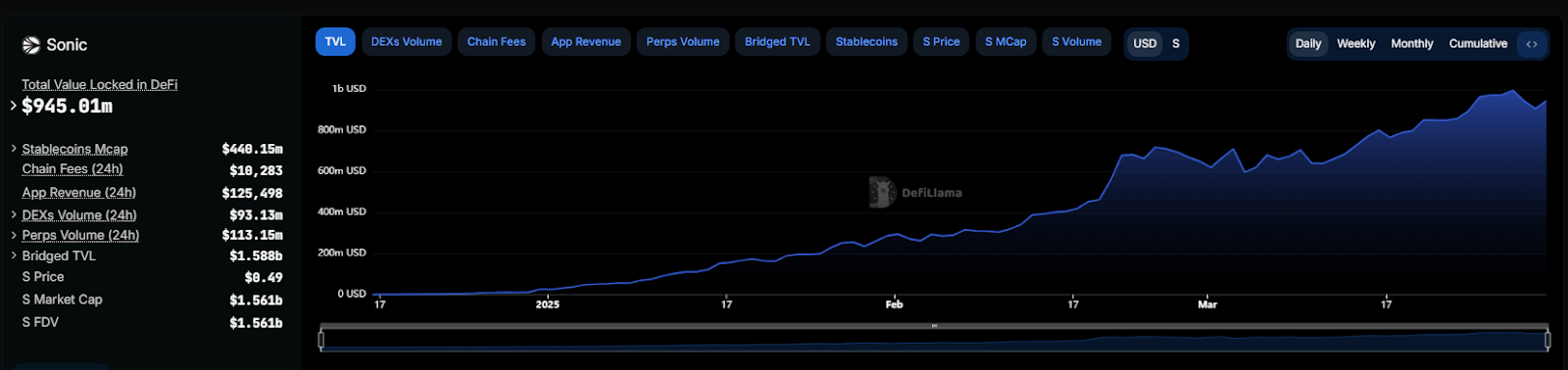Select the Cumulative interval tab

[1478, 44]
